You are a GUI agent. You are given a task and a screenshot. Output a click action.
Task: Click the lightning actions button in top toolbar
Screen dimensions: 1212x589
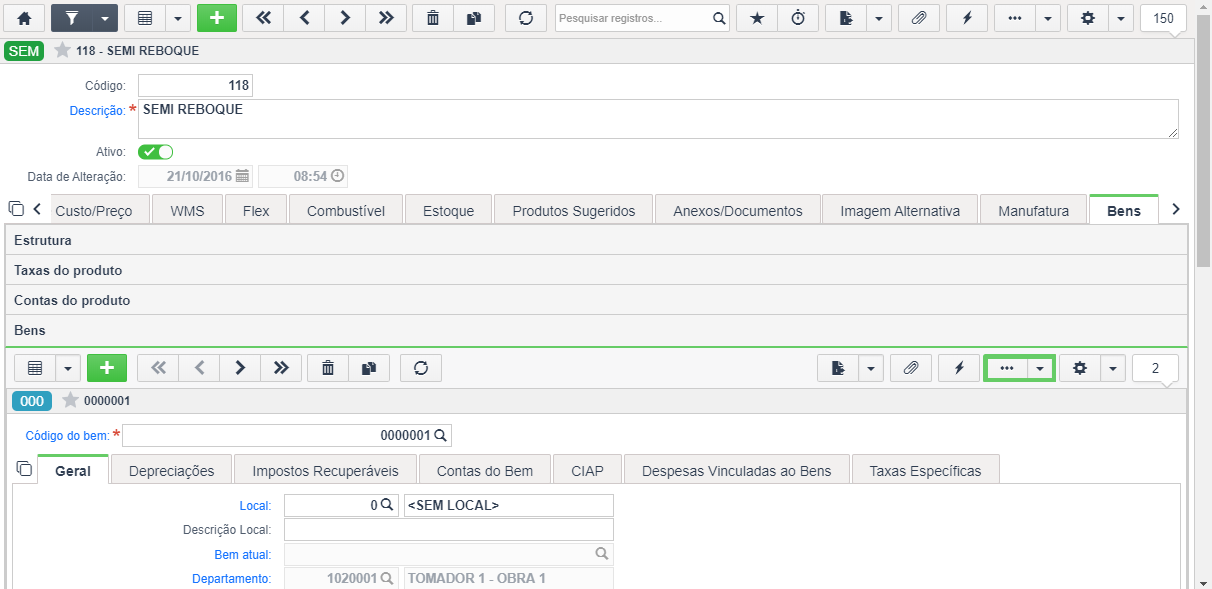967,18
